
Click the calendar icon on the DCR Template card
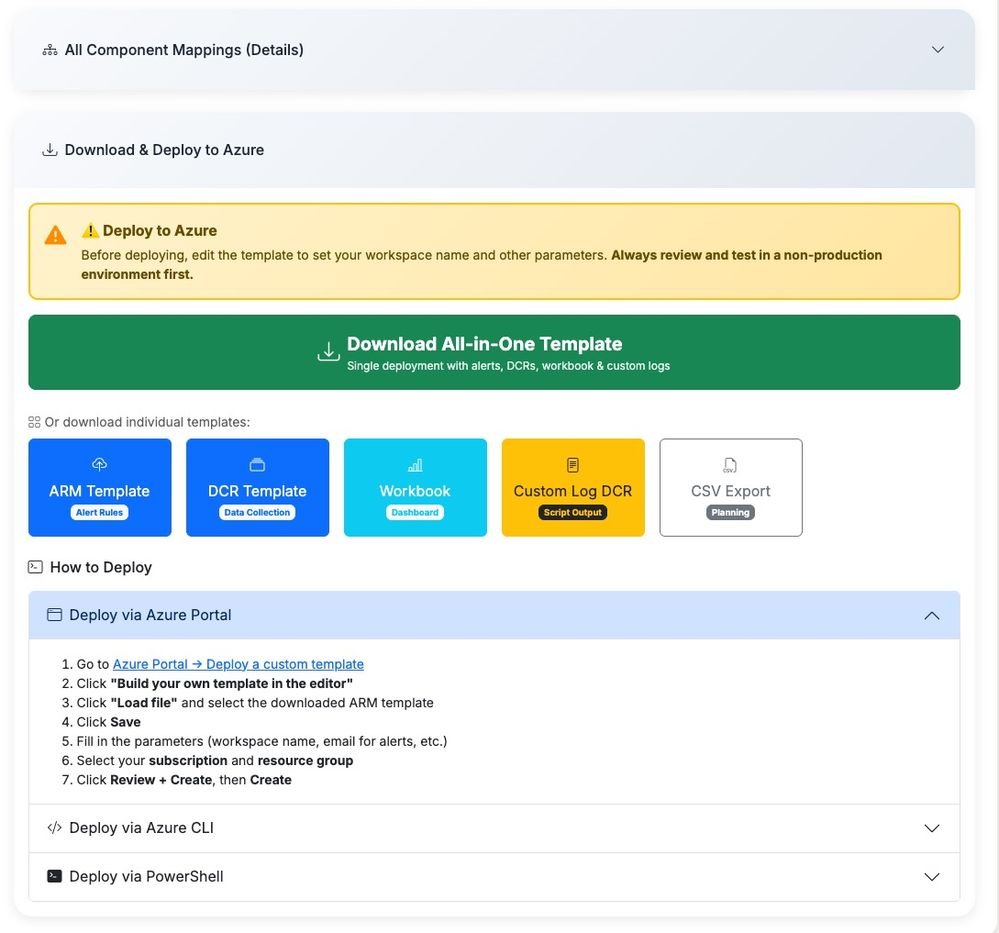coord(257,464)
